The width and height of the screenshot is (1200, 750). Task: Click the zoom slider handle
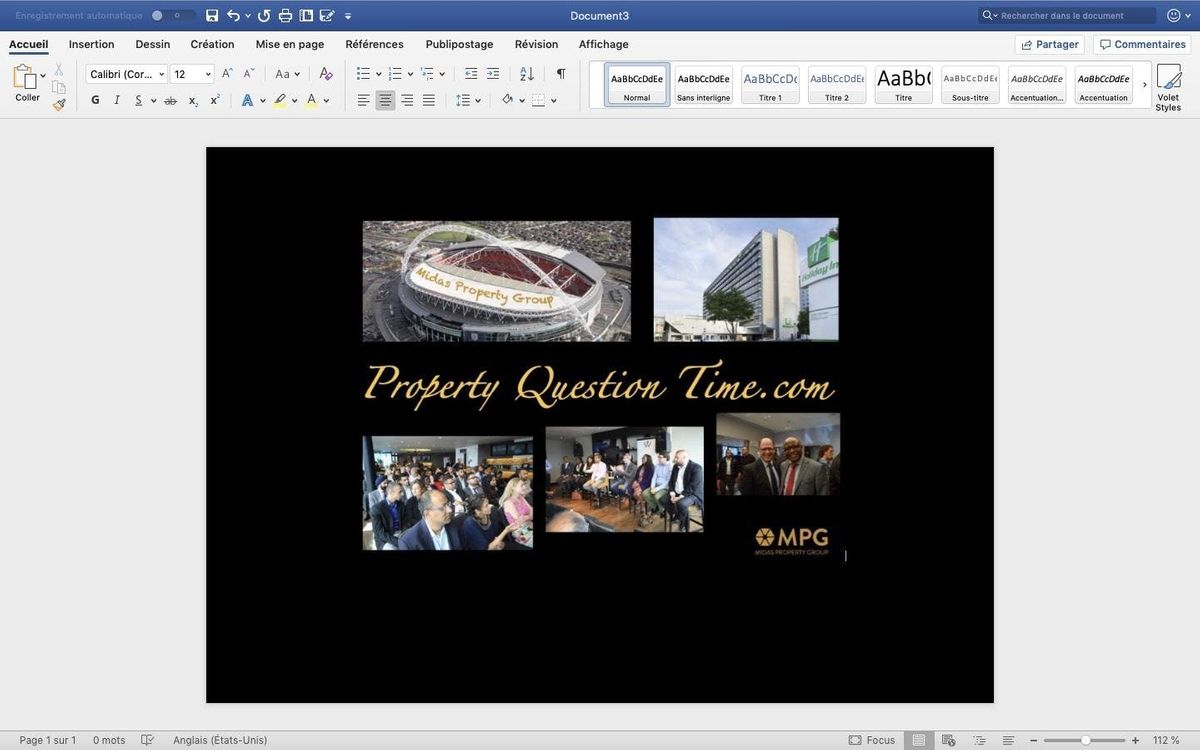coord(1086,740)
